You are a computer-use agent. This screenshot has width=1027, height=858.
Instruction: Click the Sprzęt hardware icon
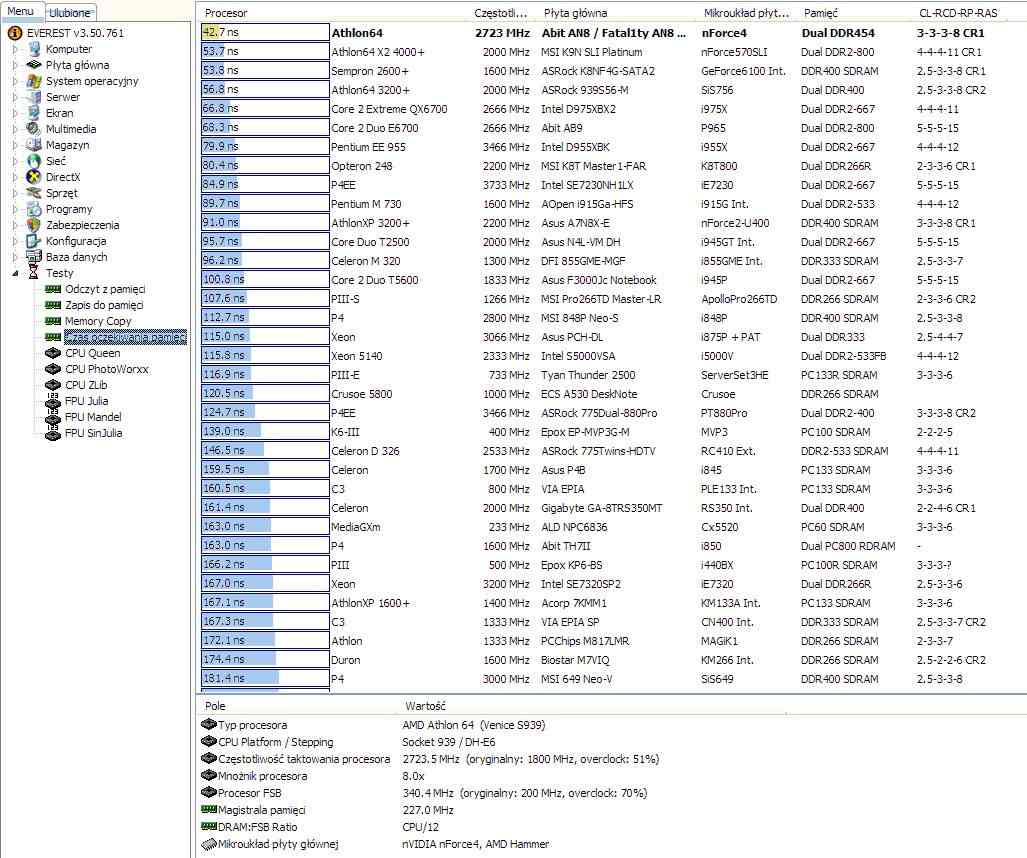pyautogui.click(x=34, y=193)
